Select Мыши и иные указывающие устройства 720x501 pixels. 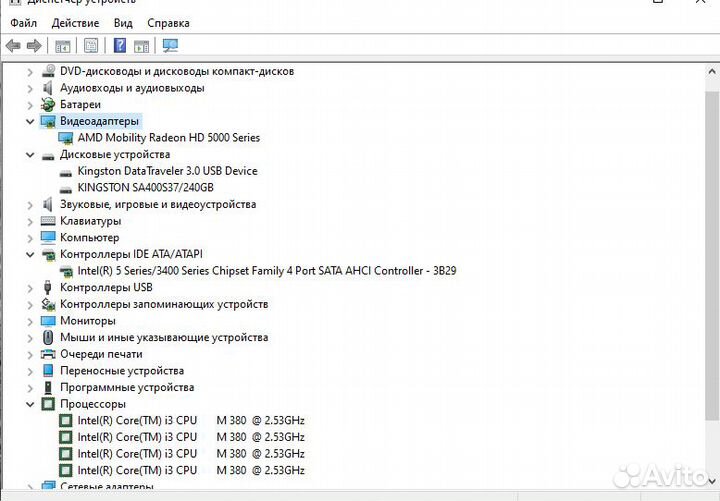point(164,338)
